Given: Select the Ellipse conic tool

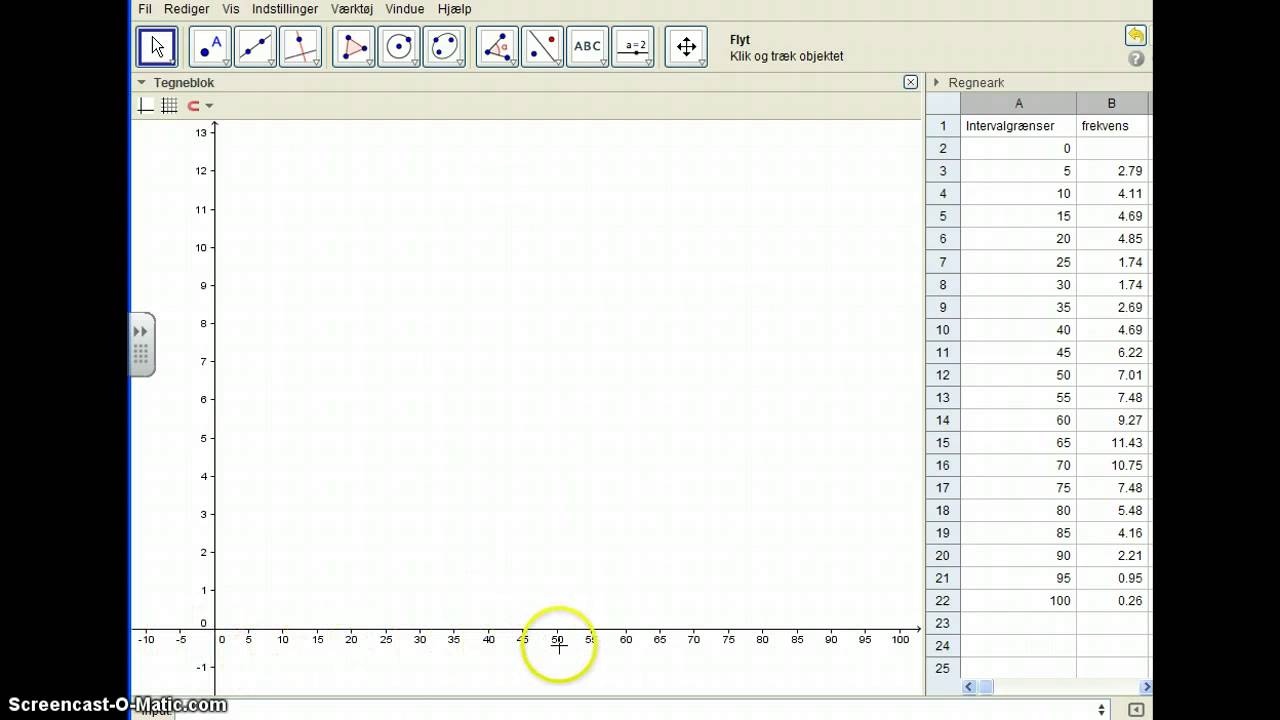Looking at the screenshot, I should click(x=444, y=47).
